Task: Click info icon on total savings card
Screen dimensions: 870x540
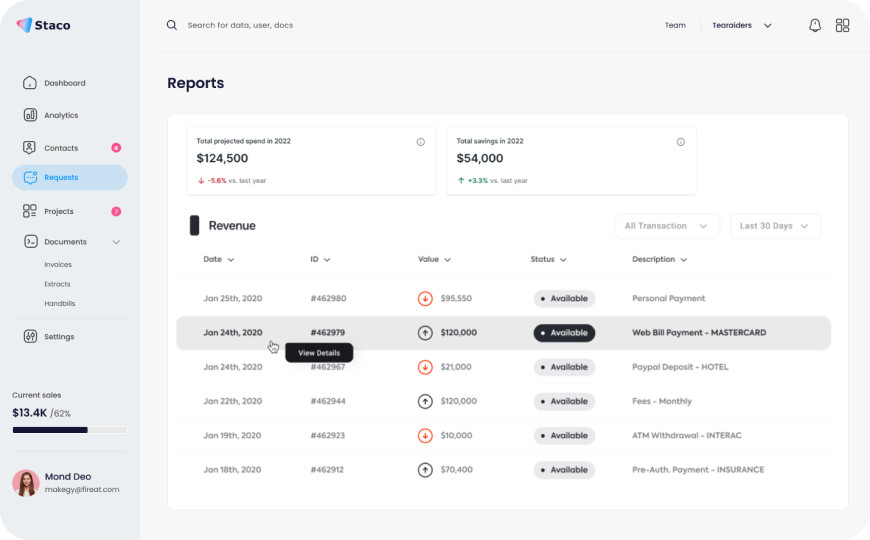Action: click(x=681, y=142)
